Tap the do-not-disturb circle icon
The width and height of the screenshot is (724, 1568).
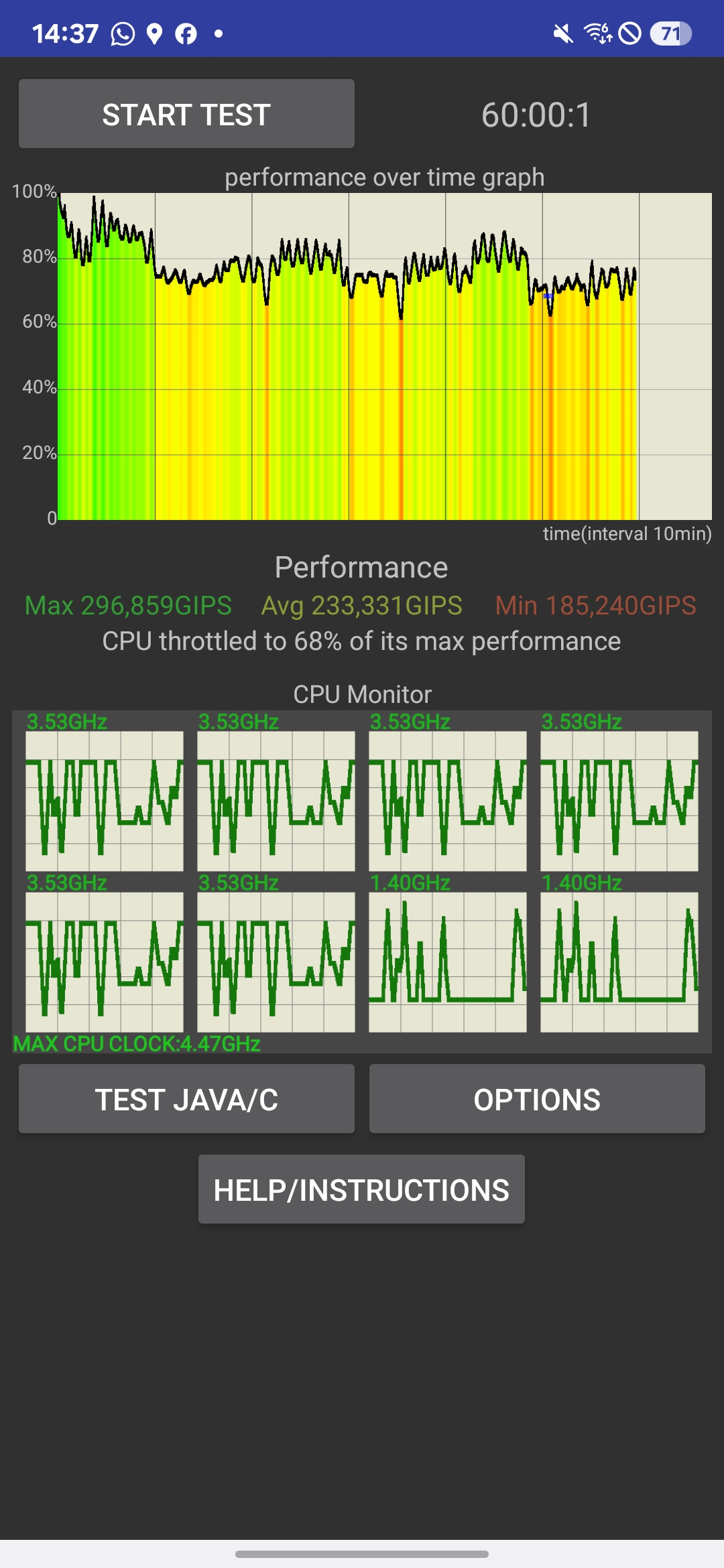pyautogui.click(x=630, y=34)
